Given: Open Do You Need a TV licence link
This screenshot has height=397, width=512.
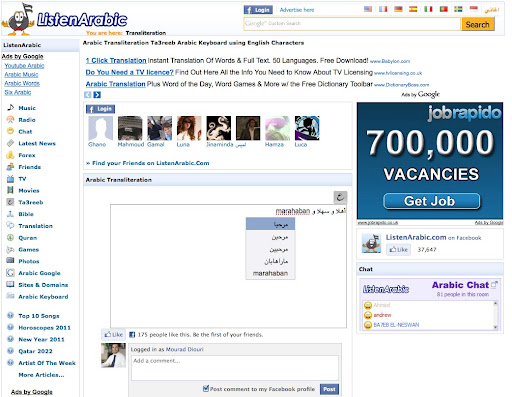Looking at the screenshot, I should point(130,72).
